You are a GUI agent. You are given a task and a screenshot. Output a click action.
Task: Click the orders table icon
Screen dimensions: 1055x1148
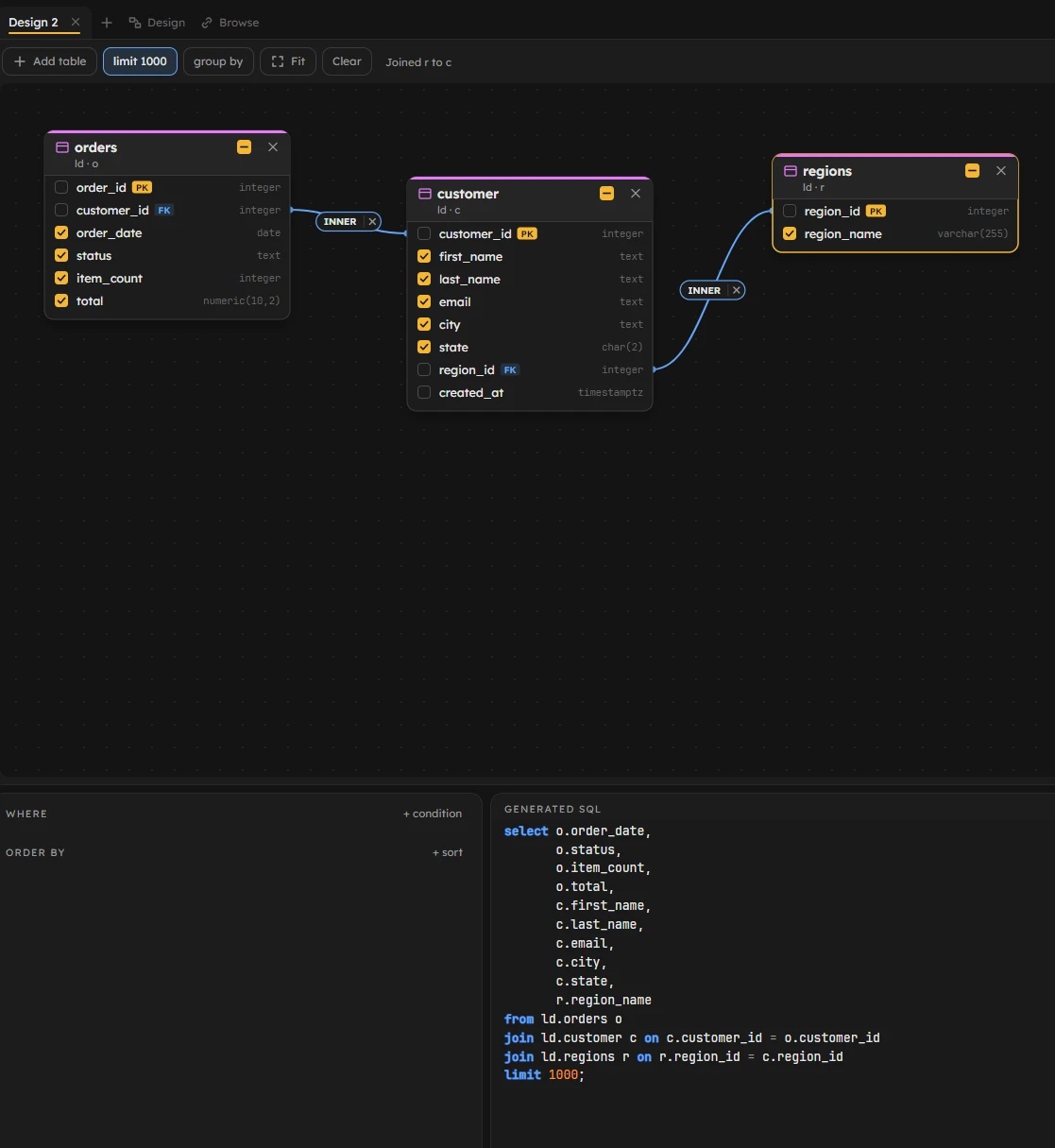coord(62,147)
